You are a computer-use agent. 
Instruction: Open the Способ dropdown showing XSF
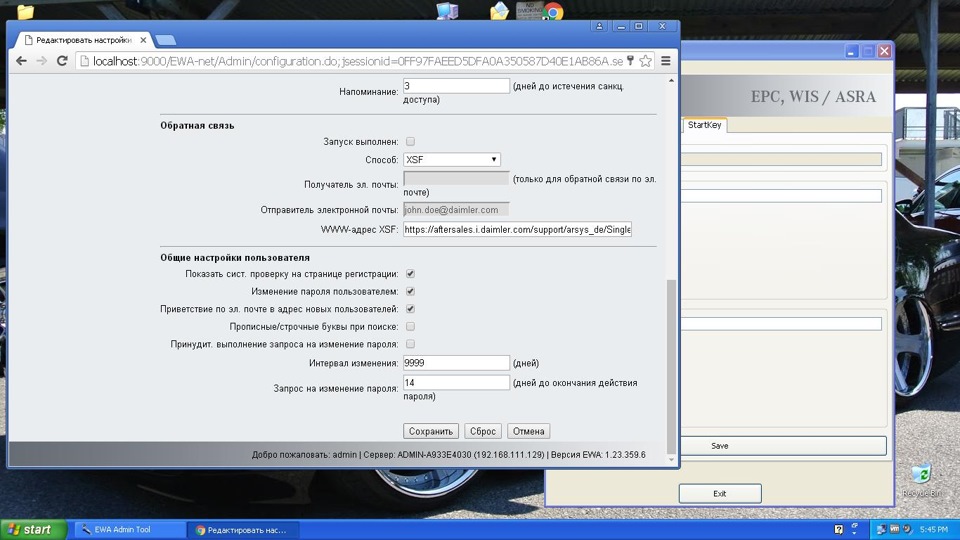[452, 160]
